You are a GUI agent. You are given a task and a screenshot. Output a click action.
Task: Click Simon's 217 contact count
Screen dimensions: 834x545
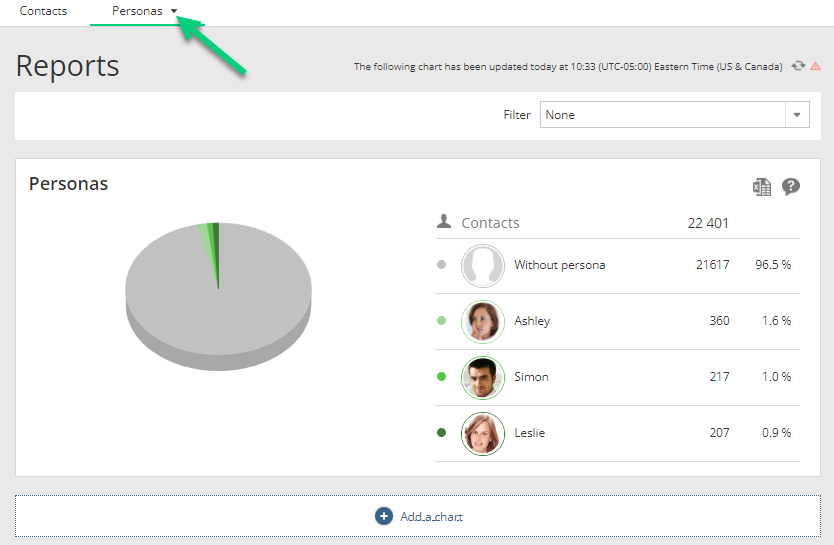pos(719,376)
